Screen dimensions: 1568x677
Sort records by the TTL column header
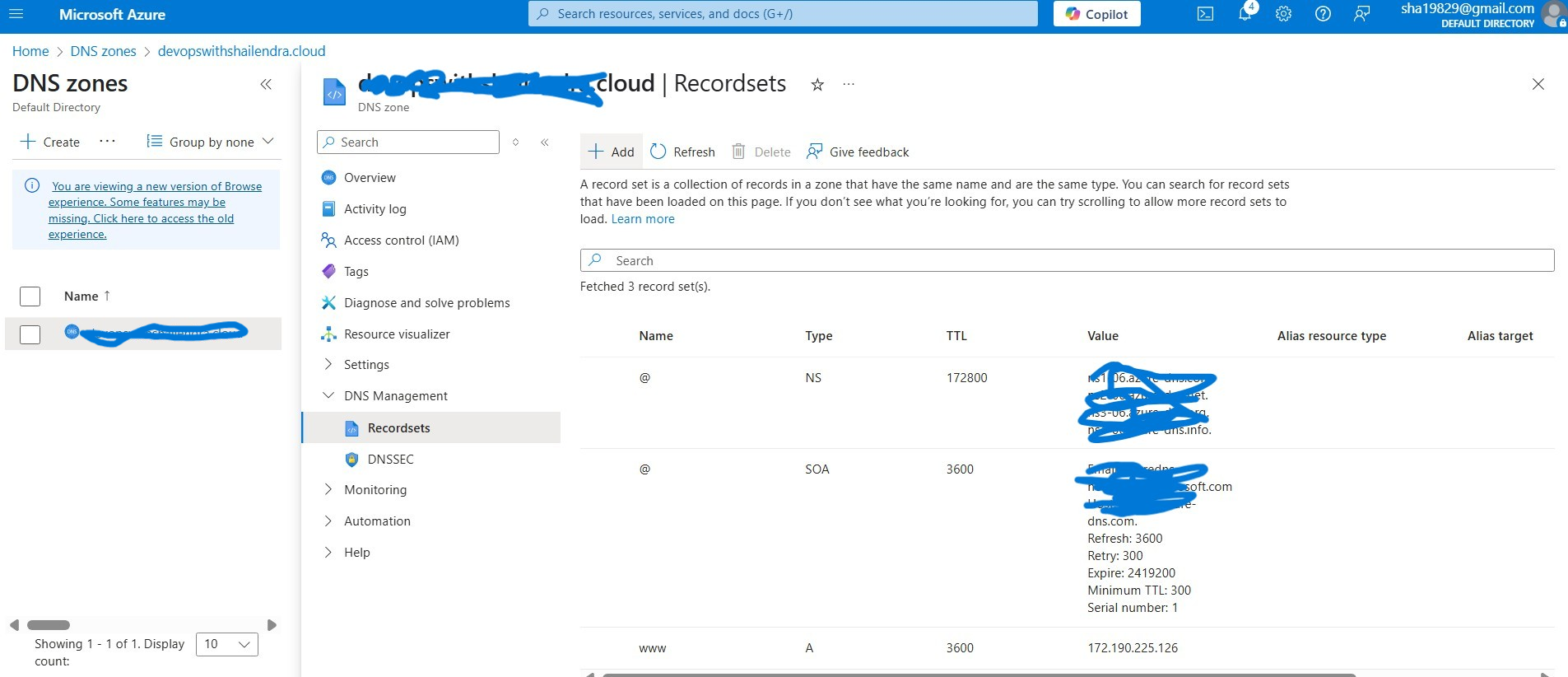pos(956,336)
